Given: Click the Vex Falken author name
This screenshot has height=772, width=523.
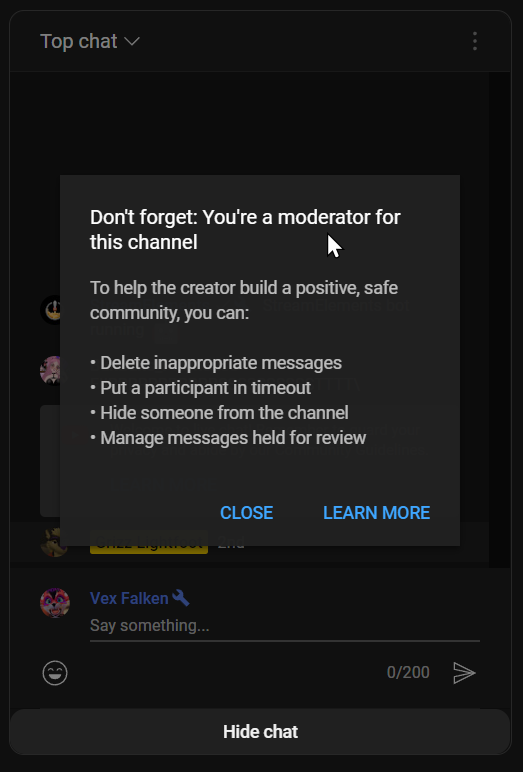Looking at the screenshot, I should (x=129, y=598).
